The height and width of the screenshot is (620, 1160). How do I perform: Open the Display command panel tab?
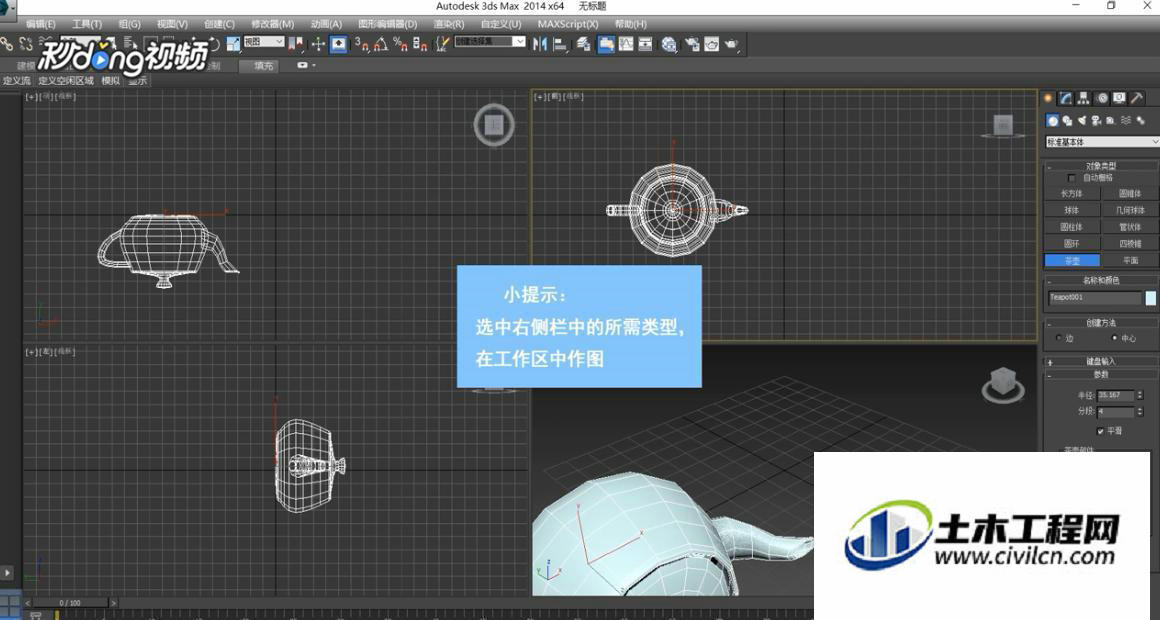coord(1119,98)
